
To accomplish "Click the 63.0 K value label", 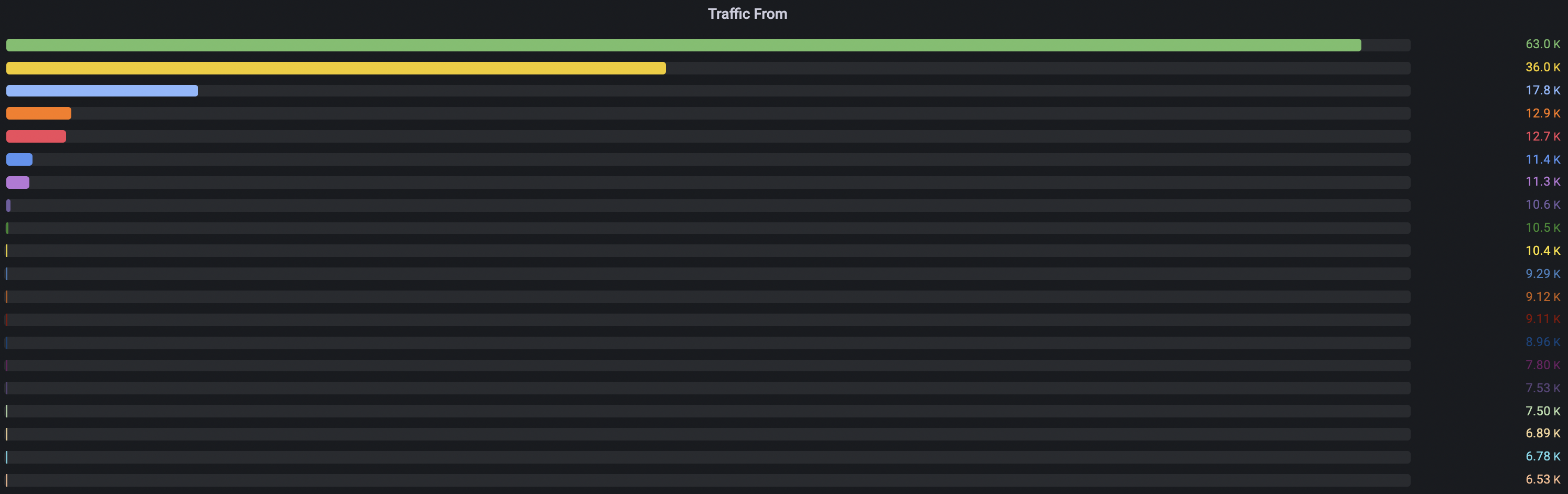I will tap(1542, 45).
